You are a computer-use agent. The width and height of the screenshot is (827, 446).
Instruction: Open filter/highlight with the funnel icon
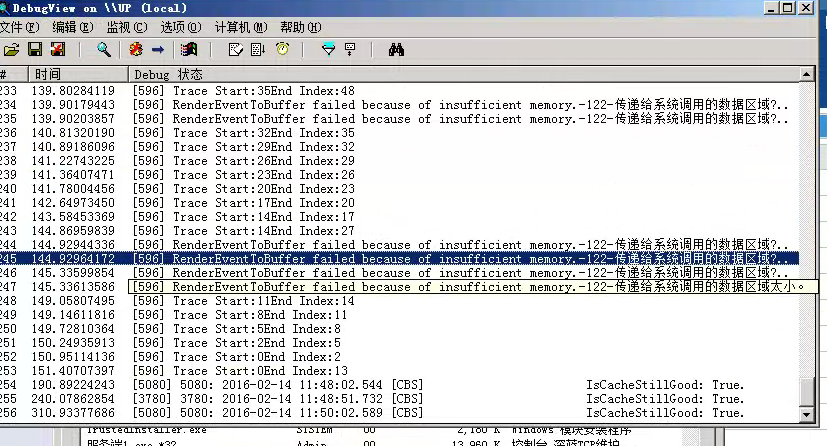(x=328, y=49)
